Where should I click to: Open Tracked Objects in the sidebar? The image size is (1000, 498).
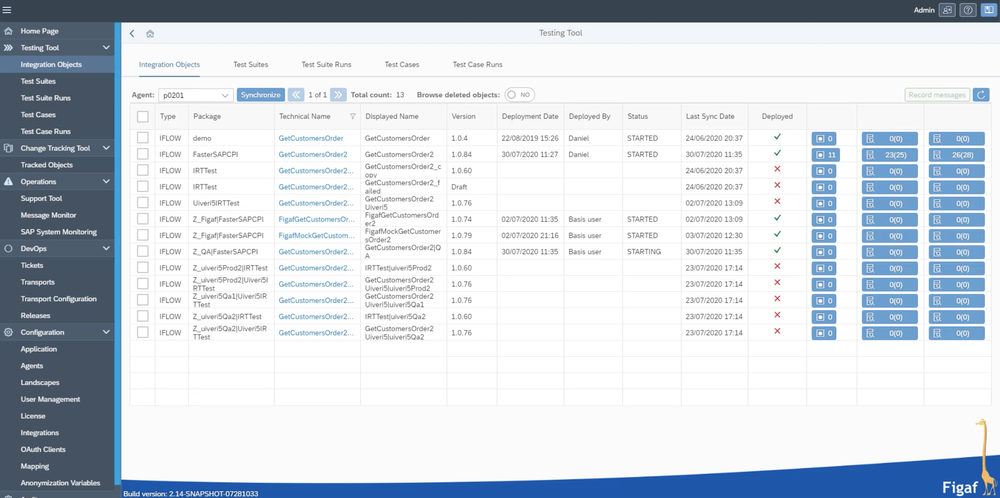point(47,165)
